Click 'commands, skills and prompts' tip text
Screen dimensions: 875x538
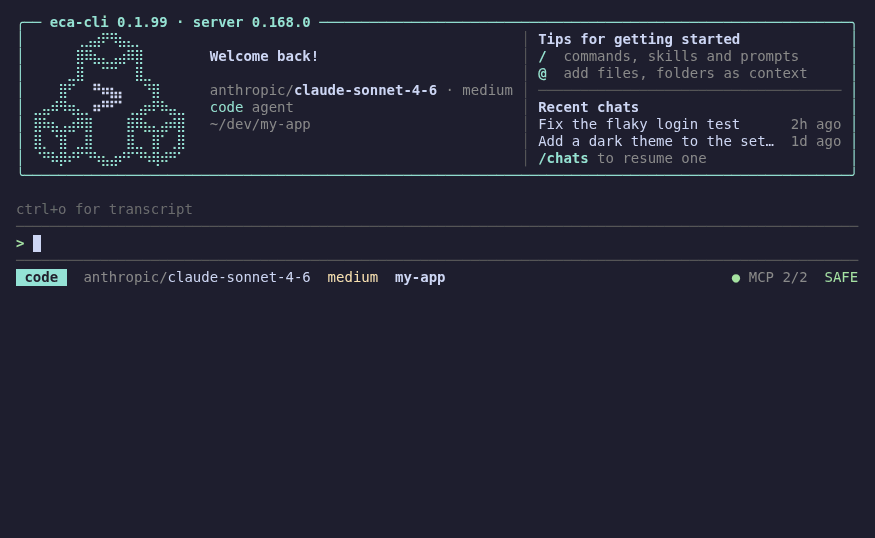click(x=681, y=56)
